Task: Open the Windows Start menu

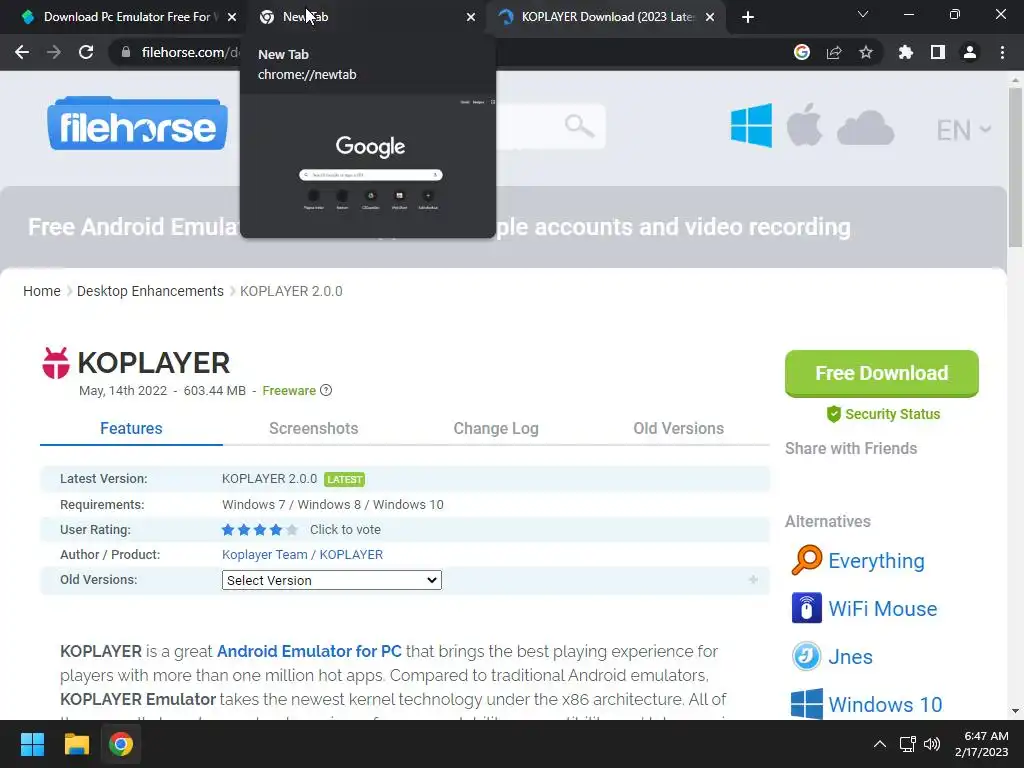Action: click(x=32, y=744)
